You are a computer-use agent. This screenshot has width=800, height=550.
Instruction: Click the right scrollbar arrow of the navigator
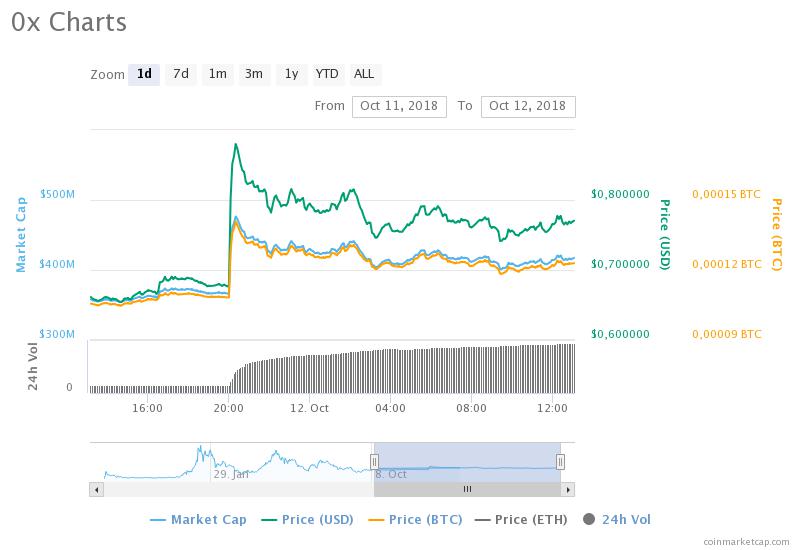(568, 489)
